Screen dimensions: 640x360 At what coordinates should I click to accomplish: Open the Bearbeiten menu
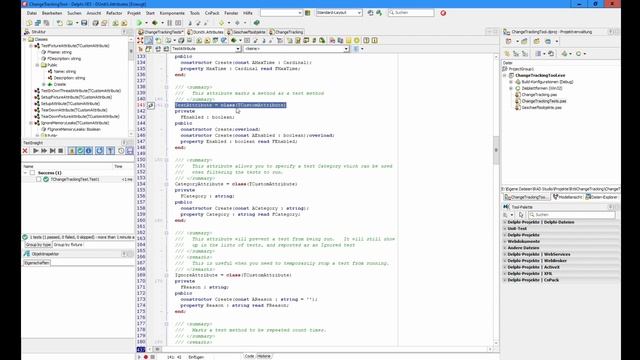point(52,13)
